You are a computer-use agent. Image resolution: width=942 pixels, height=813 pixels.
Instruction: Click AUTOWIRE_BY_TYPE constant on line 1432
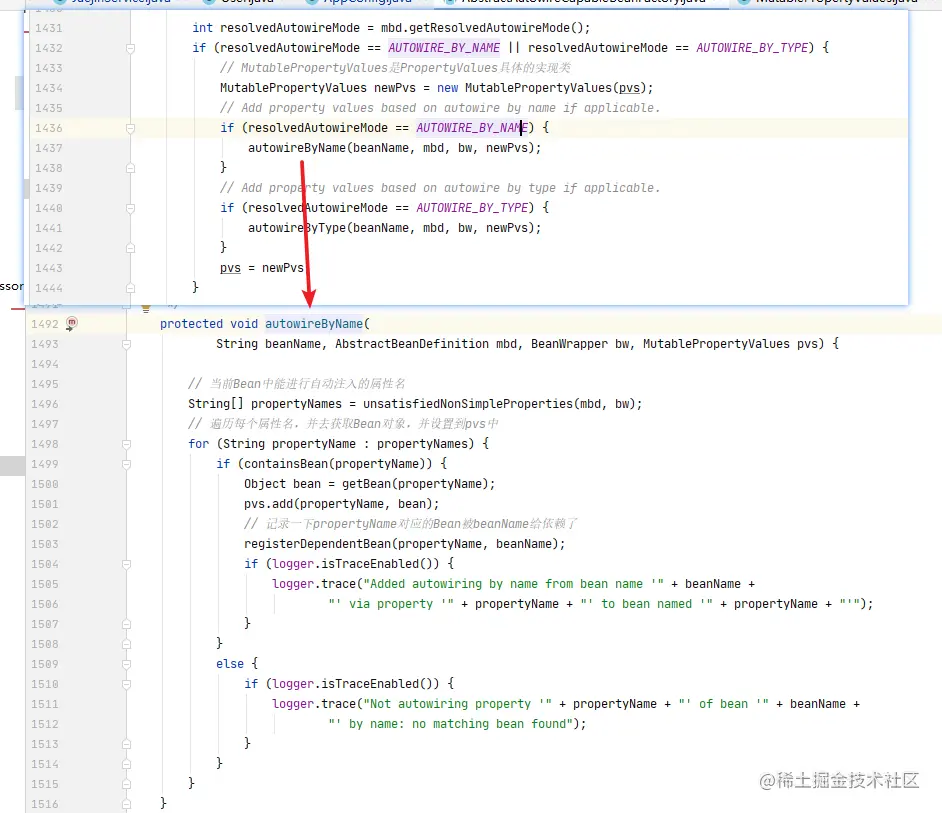[752, 47]
